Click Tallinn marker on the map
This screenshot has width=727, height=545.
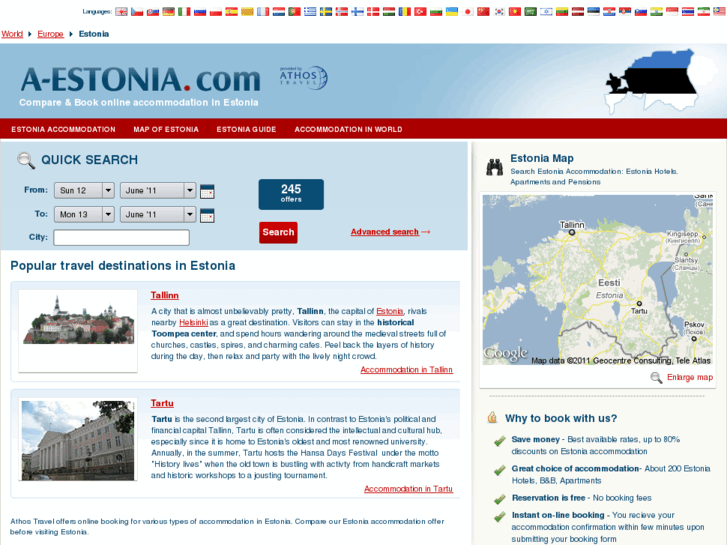click(x=572, y=232)
